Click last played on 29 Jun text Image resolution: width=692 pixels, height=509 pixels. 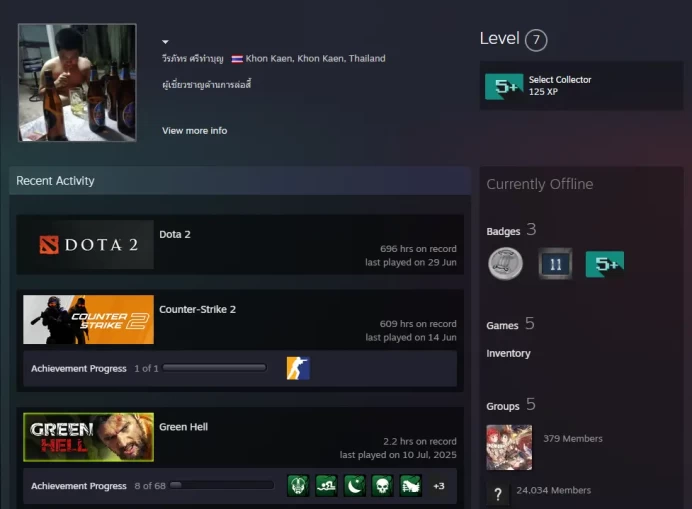[411, 262]
